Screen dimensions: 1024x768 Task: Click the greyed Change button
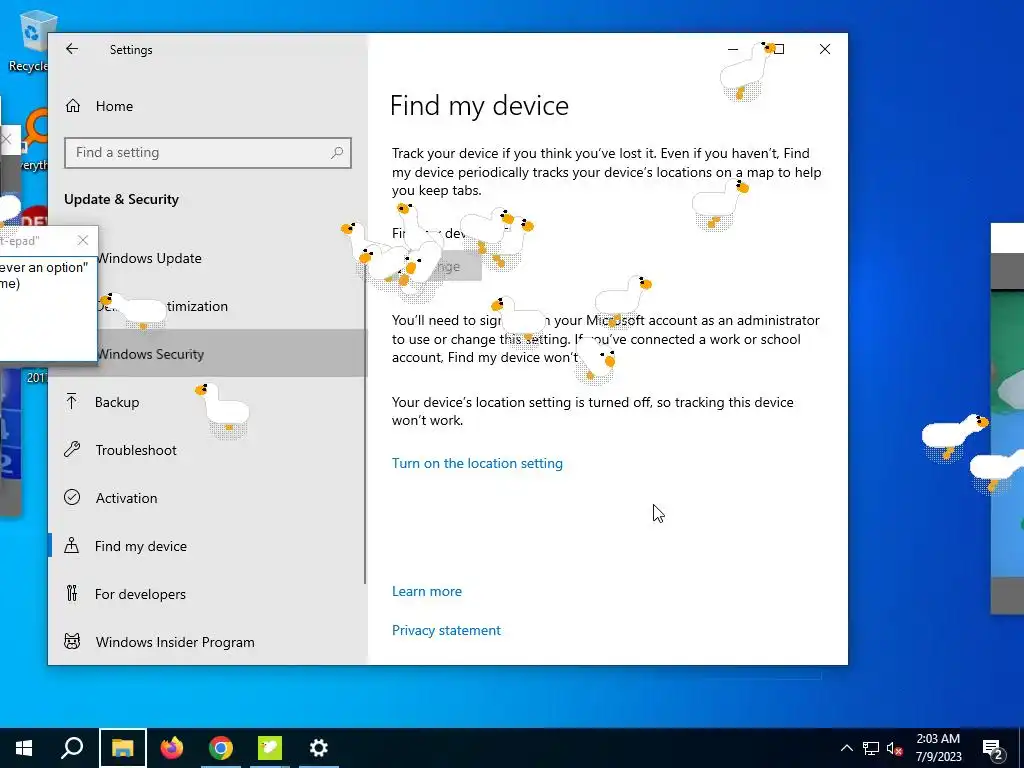pyautogui.click(x=437, y=266)
